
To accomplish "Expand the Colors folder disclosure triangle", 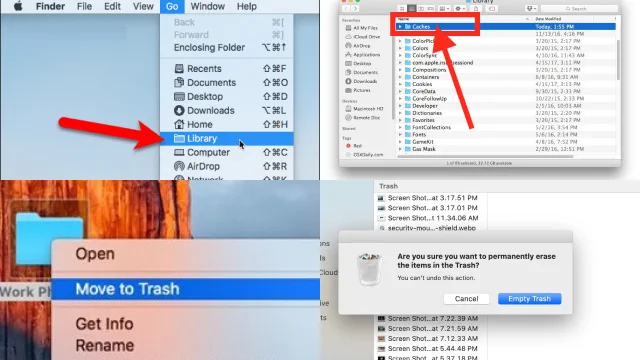I will coord(400,48).
